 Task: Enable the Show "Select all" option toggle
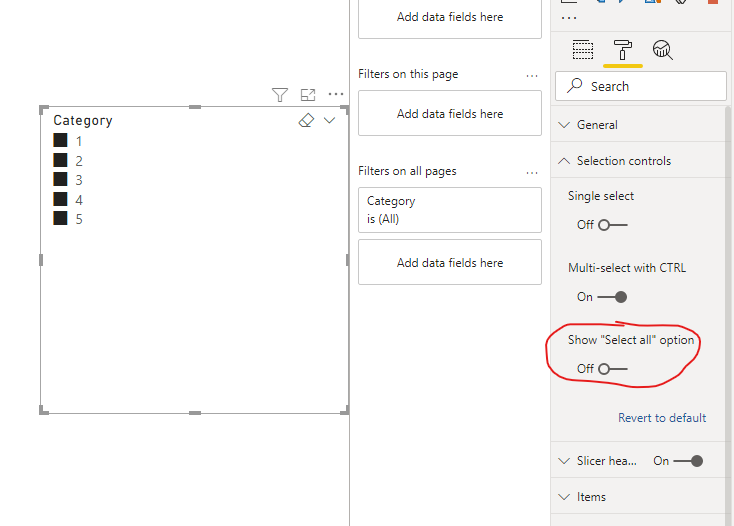pyautogui.click(x=613, y=369)
